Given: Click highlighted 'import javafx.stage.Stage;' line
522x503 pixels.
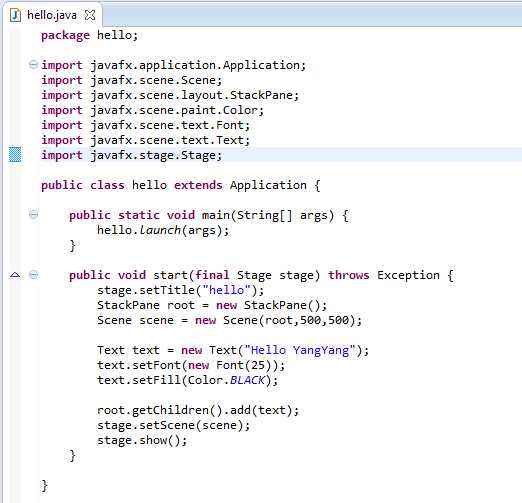Looking at the screenshot, I should 132,155.
